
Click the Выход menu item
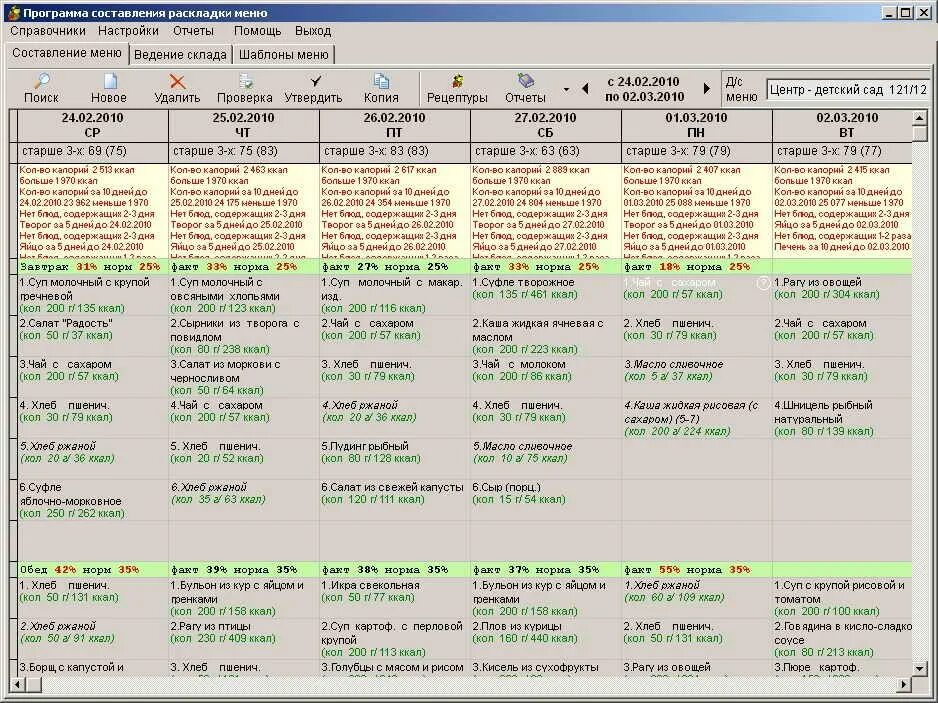coord(313,31)
